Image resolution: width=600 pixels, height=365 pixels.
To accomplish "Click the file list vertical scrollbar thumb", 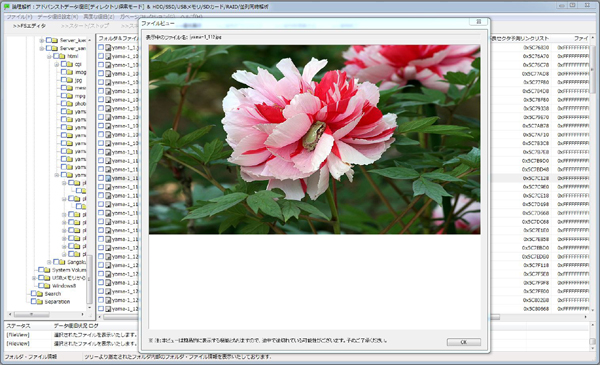I will (592, 69).
